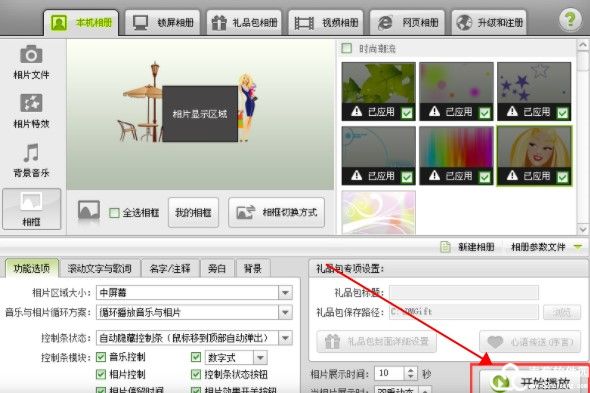
Task: Open 相片文件 camera icon in sidebar
Action: coord(31,55)
